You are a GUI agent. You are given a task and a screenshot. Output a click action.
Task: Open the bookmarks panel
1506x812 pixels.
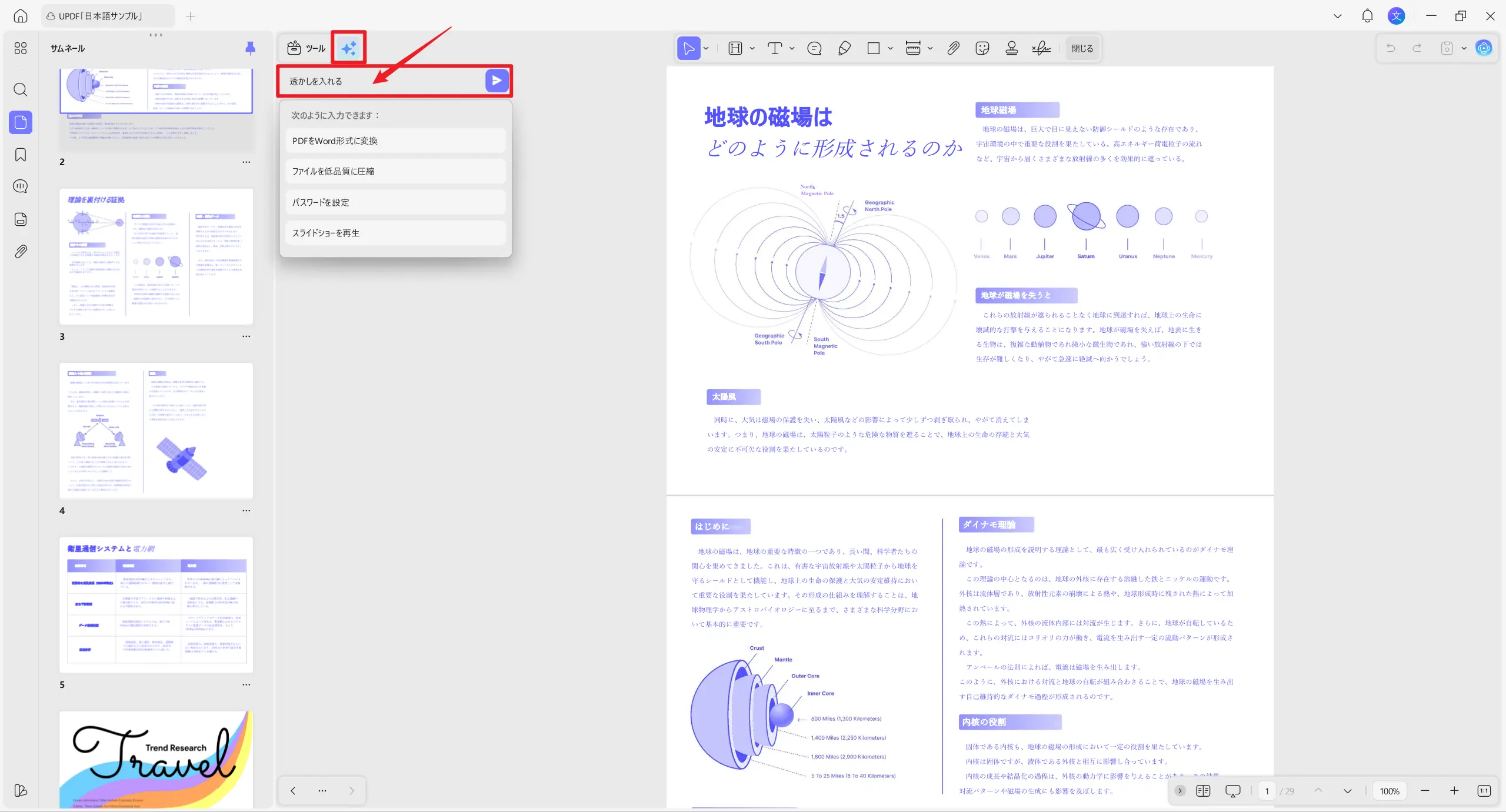click(x=20, y=155)
